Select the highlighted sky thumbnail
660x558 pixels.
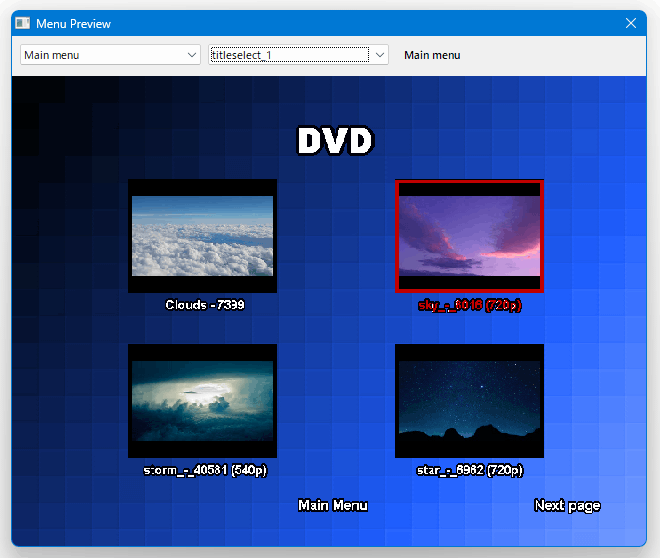(x=469, y=236)
